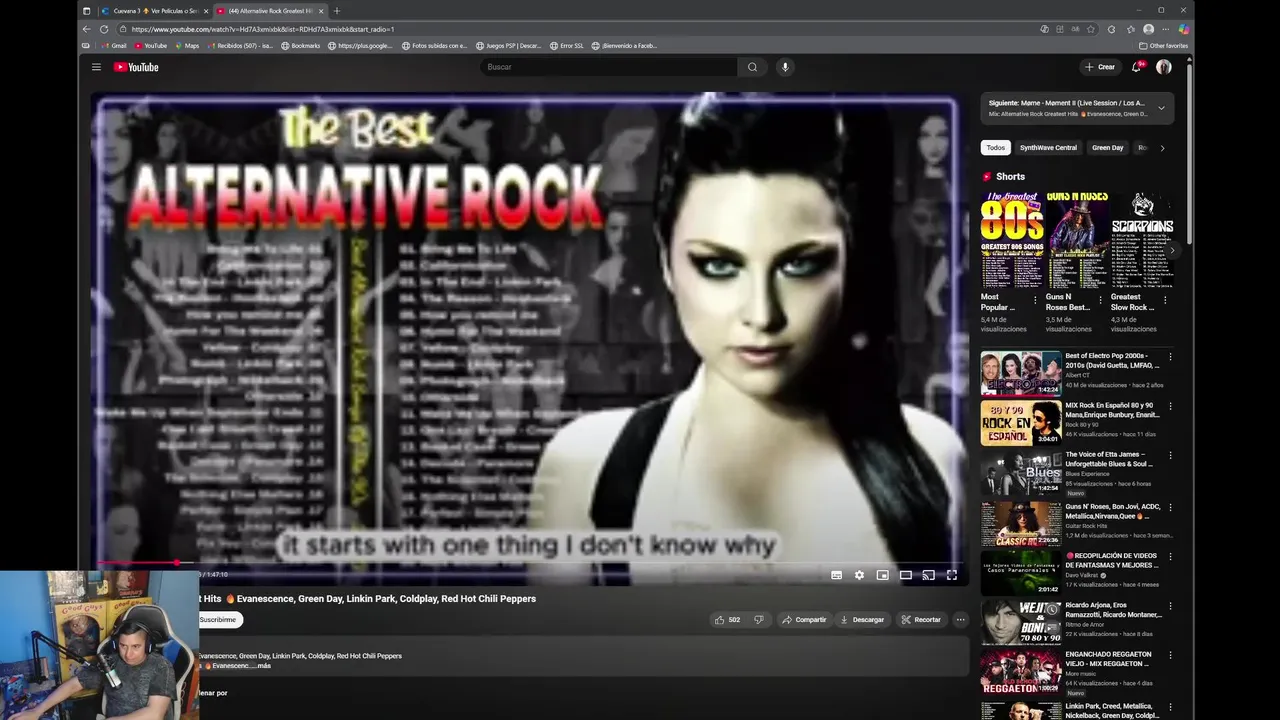Open the Guns N Roses Best short
Screen dimensions: 1280x720
pos(1077,241)
